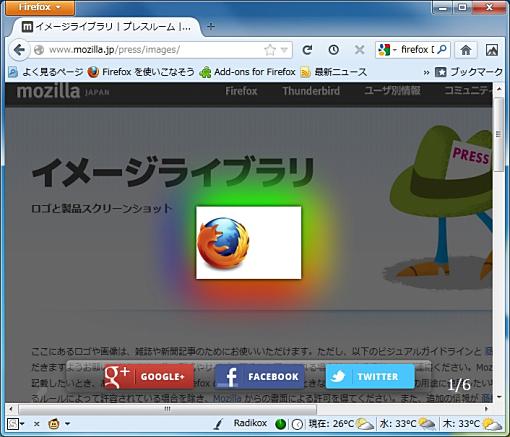Open 最新ニュース feed bookmark
Screen dimensions: 510x437
(x=334, y=72)
